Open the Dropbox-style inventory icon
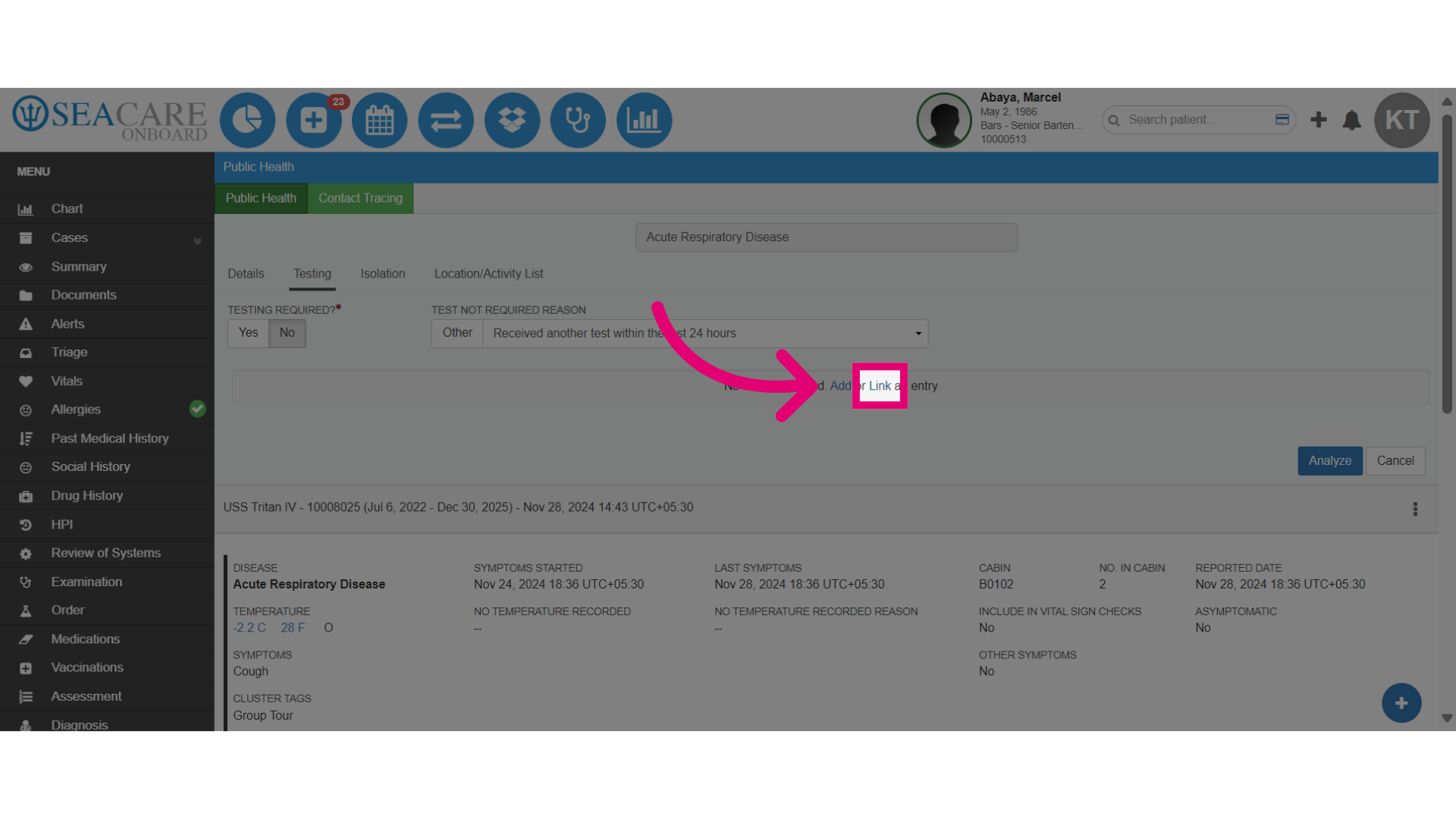This screenshot has width=1456, height=819. pyautogui.click(x=512, y=120)
